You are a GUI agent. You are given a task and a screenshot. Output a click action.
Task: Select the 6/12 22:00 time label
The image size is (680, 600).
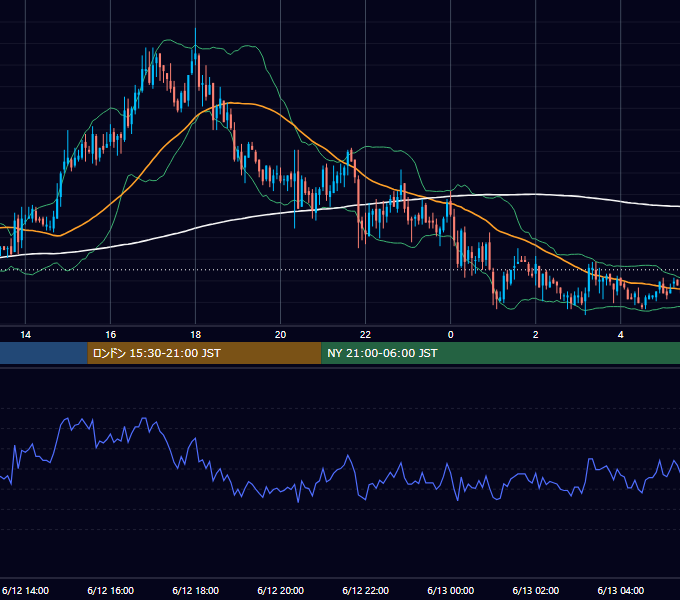pos(366,590)
